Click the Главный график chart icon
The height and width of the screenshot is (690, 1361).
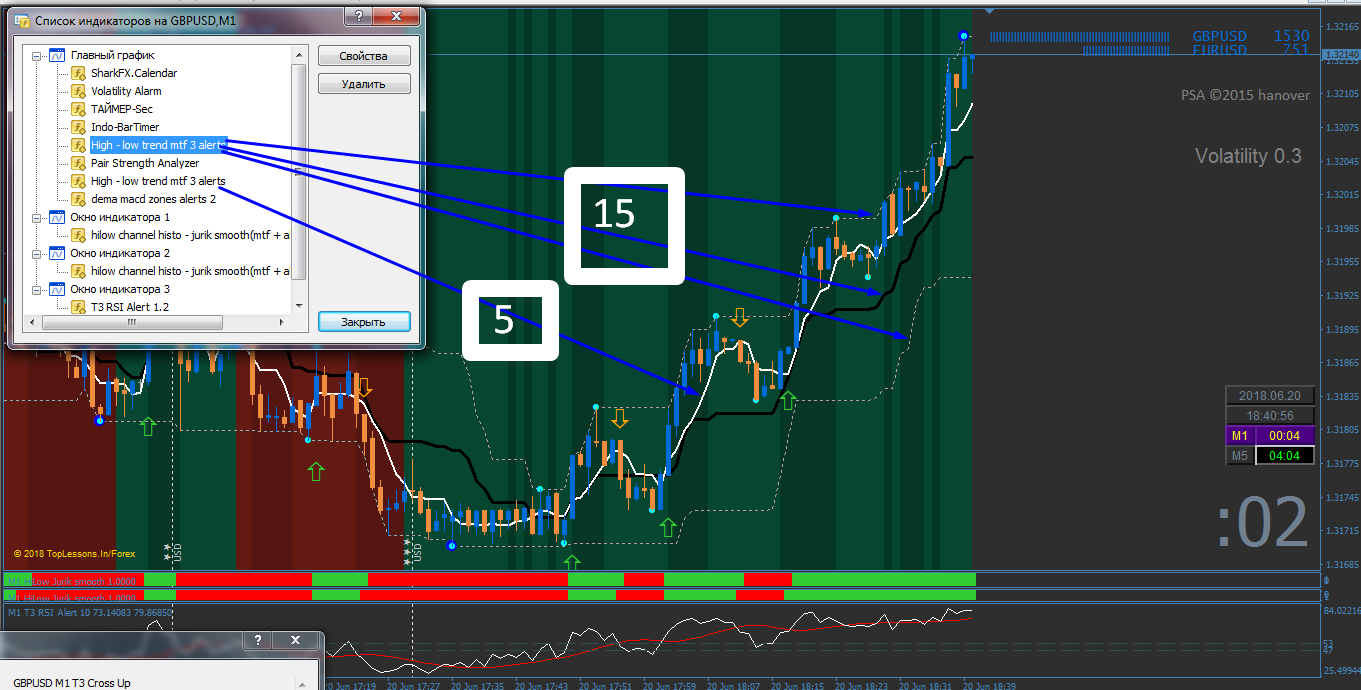(x=57, y=55)
